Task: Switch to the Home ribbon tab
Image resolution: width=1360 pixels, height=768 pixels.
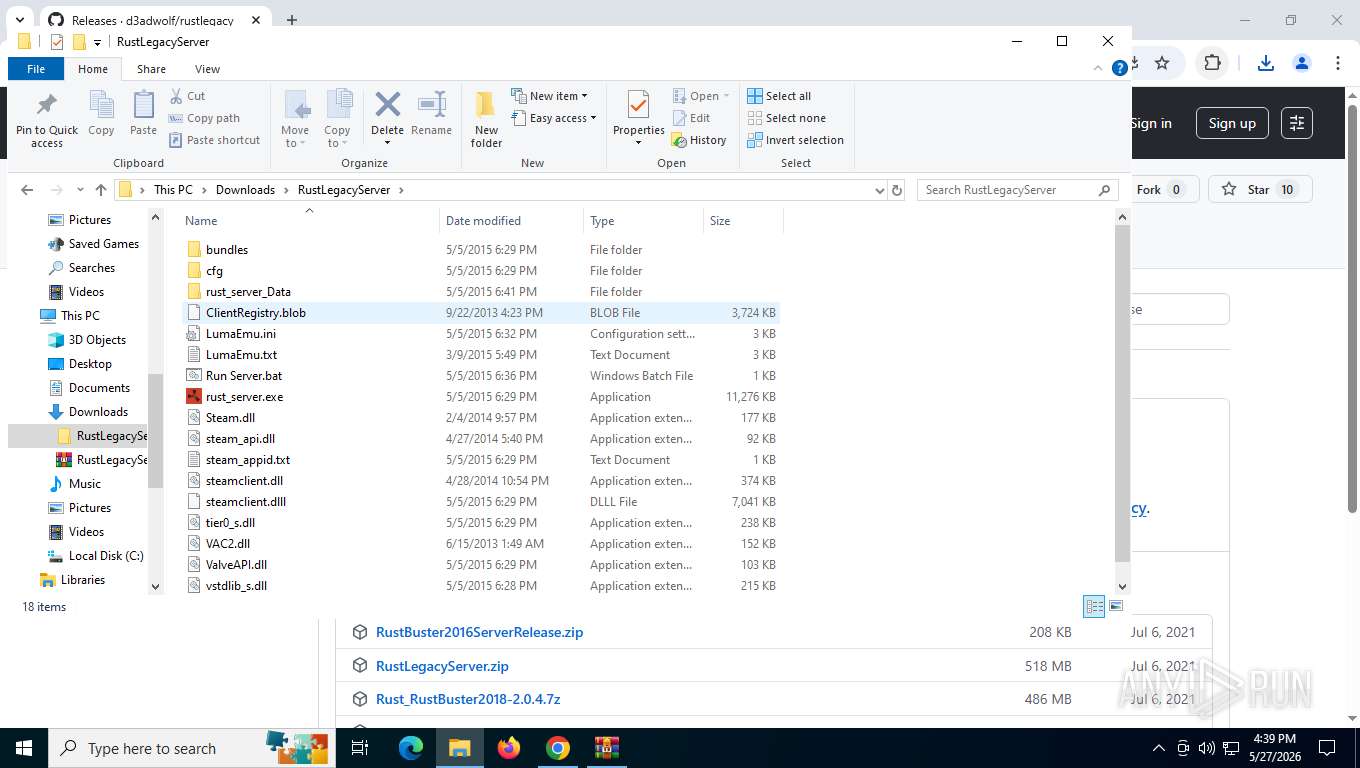Action: (93, 69)
